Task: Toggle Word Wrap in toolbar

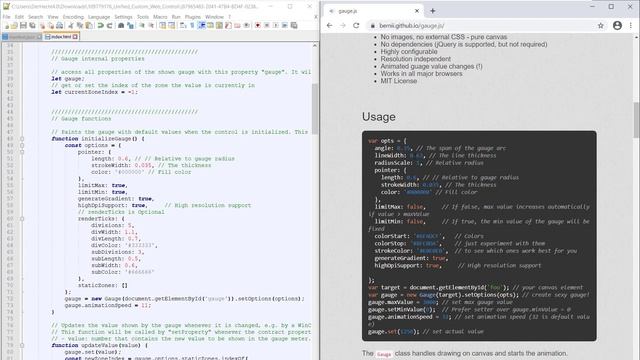Action: pos(183,25)
